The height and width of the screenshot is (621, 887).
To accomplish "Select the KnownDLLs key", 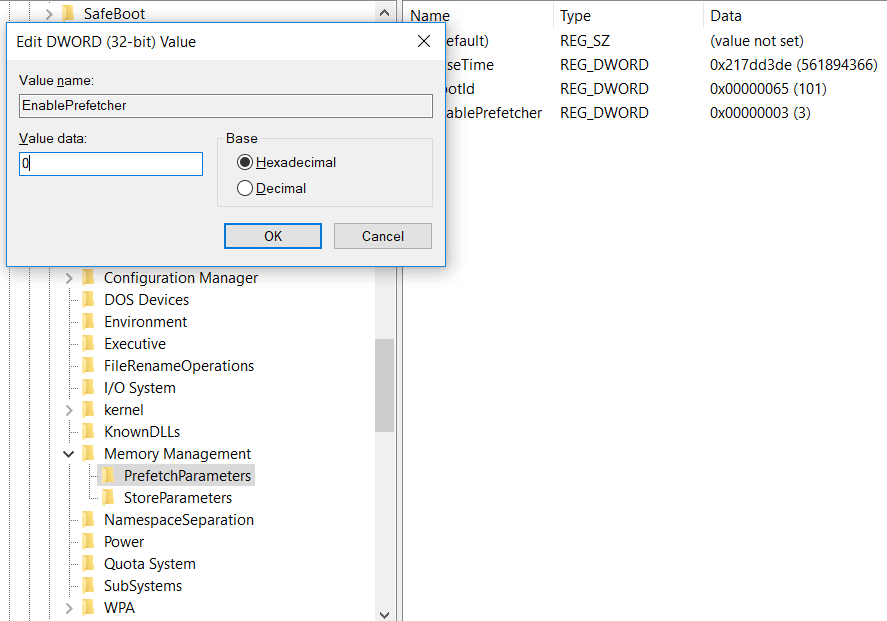I will (x=142, y=432).
